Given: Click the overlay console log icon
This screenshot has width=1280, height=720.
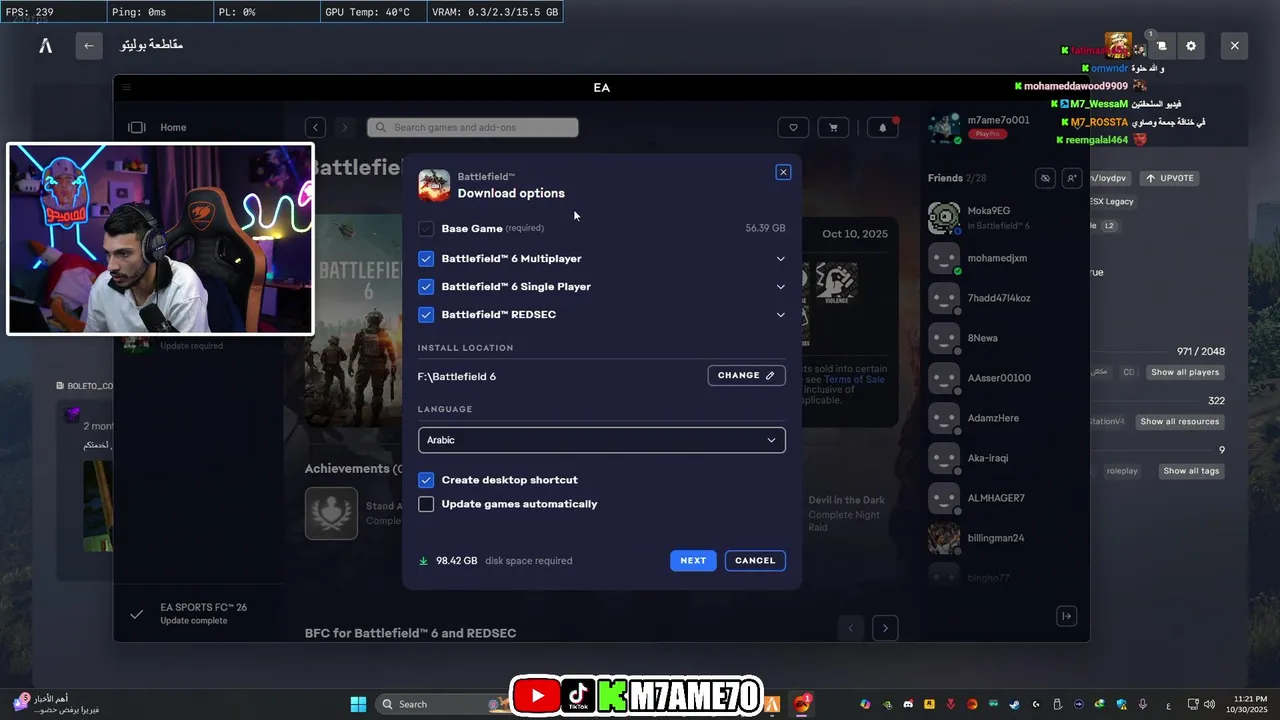Looking at the screenshot, I should coord(1161,46).
